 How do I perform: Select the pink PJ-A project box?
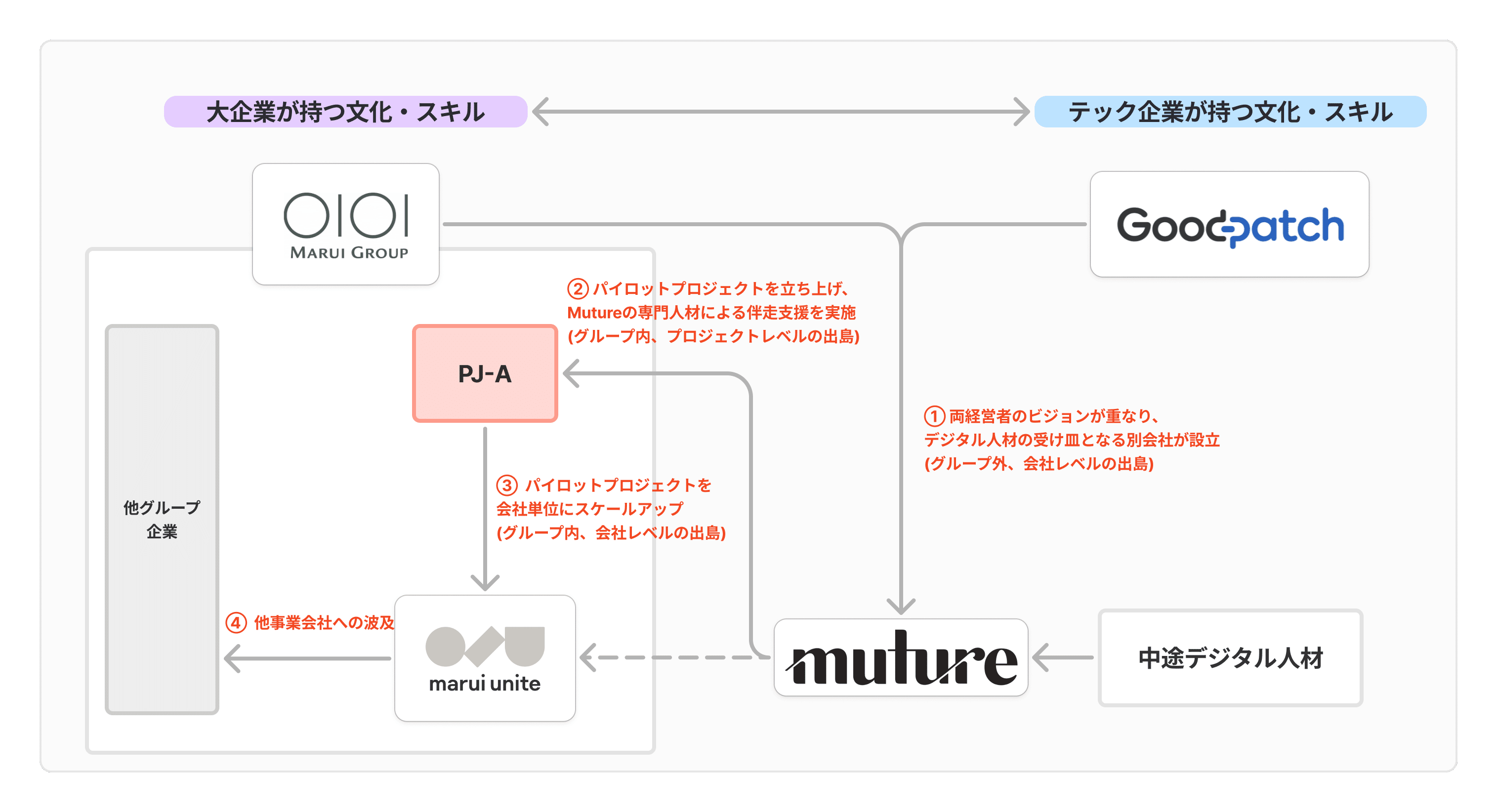click(x=485, y=373)
